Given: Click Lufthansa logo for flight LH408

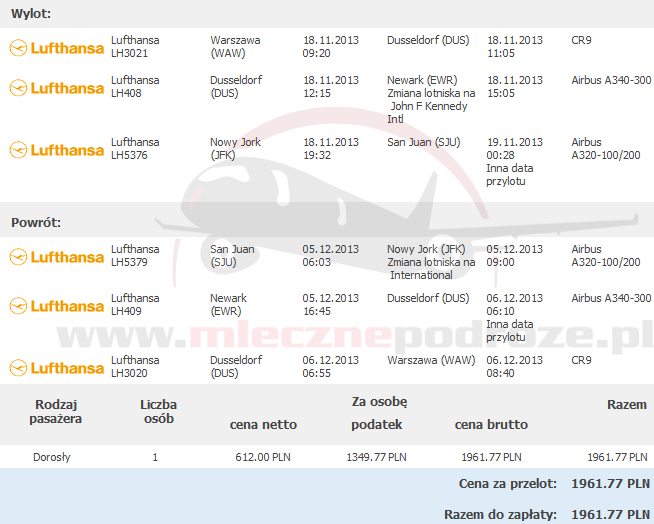Looking at the screenshot, I should click(x=56, y=87).
